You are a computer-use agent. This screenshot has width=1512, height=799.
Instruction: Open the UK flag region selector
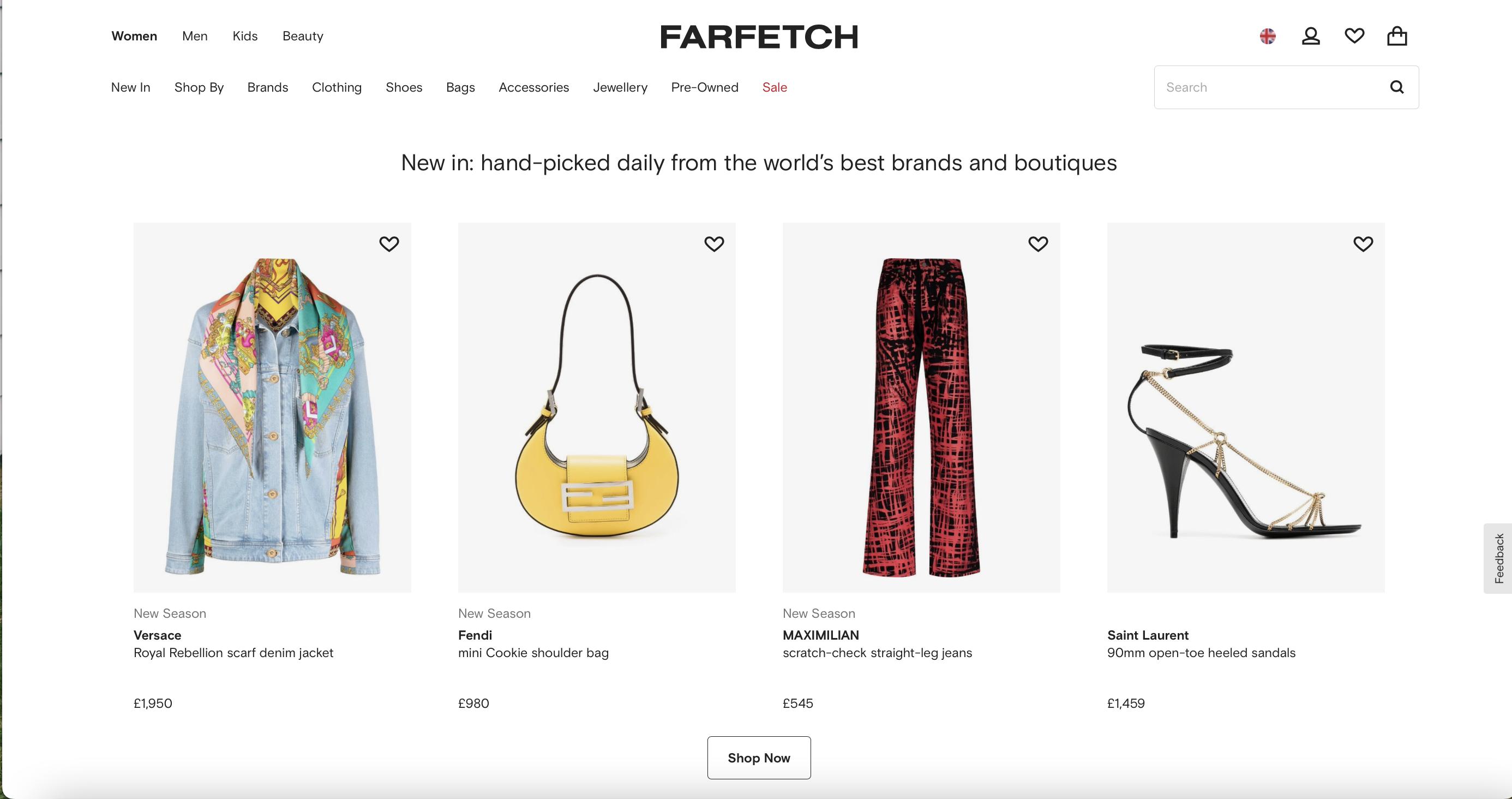[x=1267, y=37]
